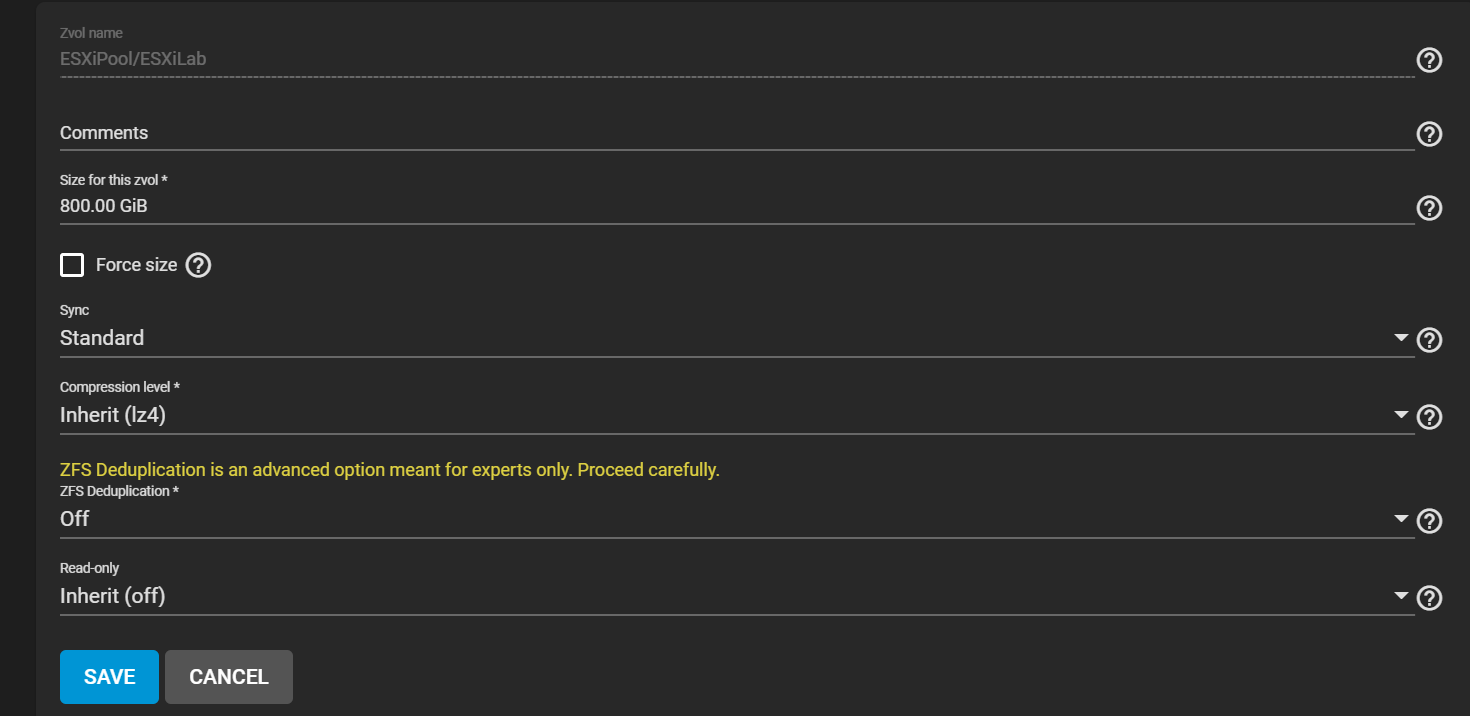Show help for Compression level
The width and height of the screenshot is (1470, 716).
[x=1429, y=417]
